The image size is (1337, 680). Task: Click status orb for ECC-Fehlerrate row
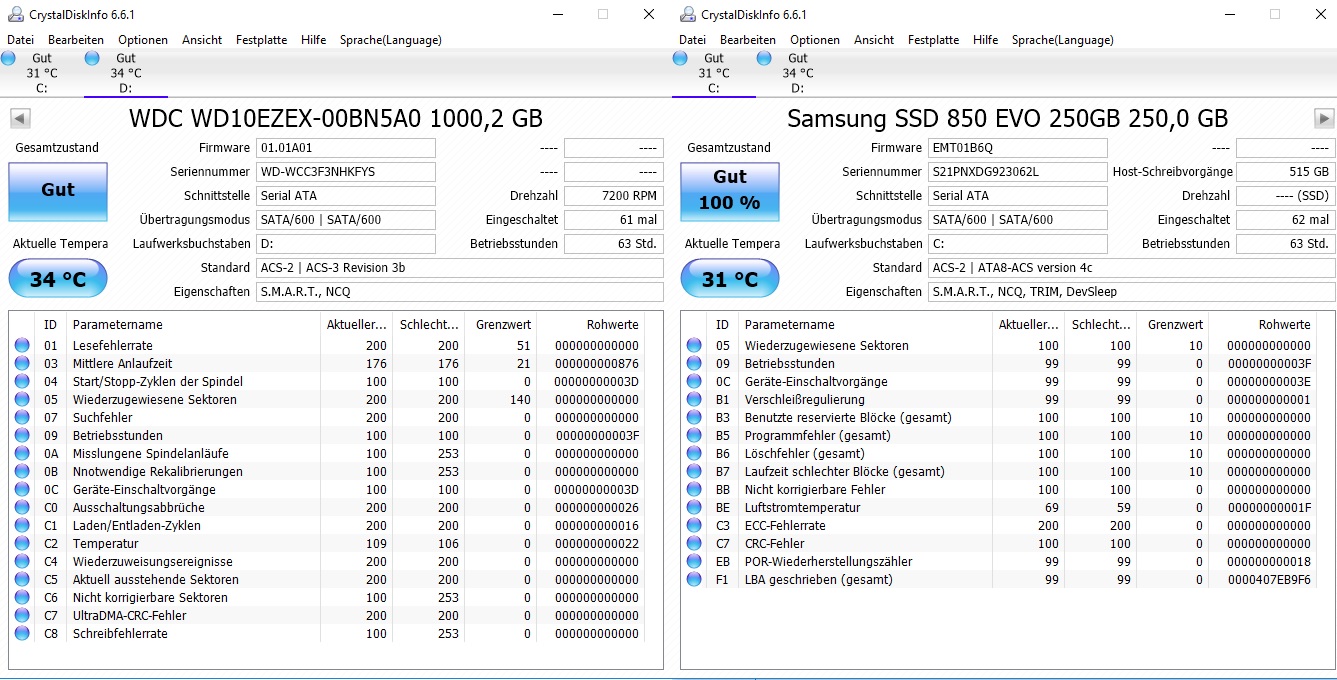point(694,526)
